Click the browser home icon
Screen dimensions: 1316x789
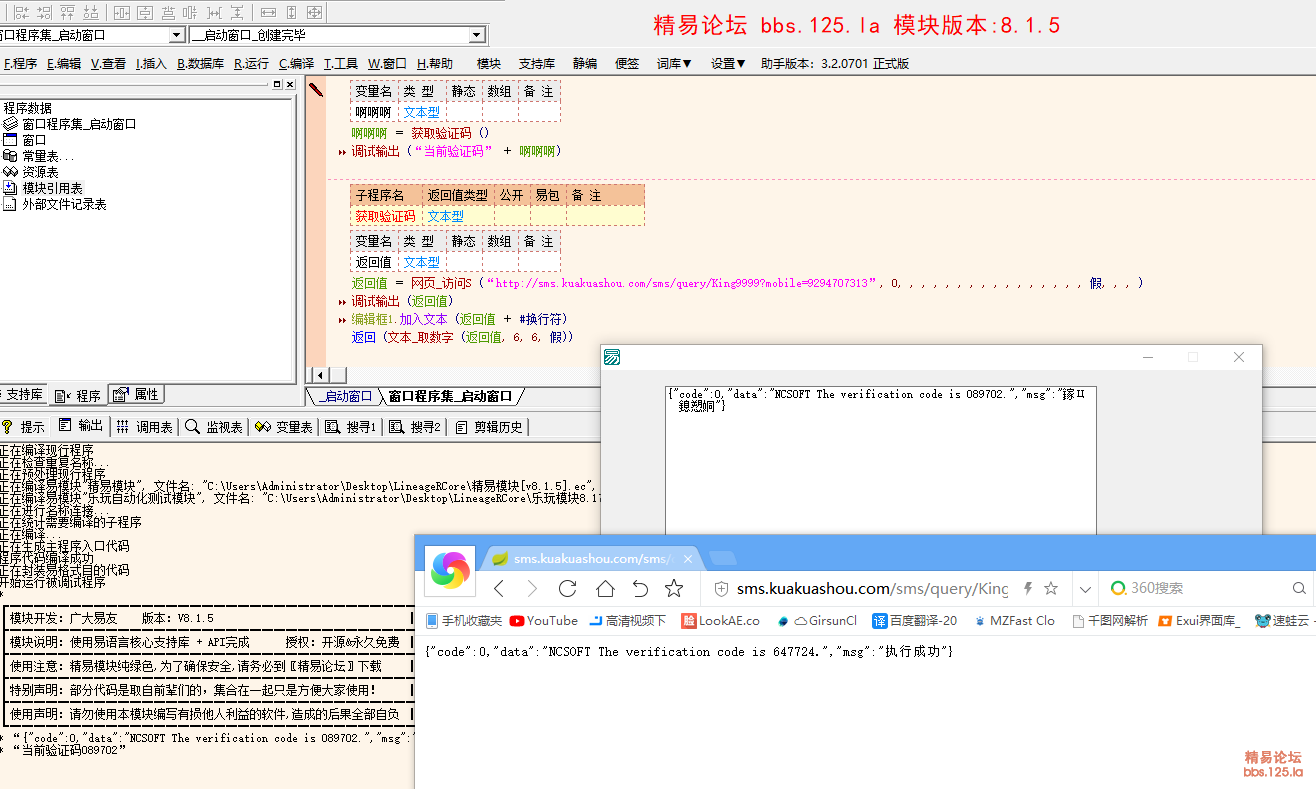coord(605,589)
